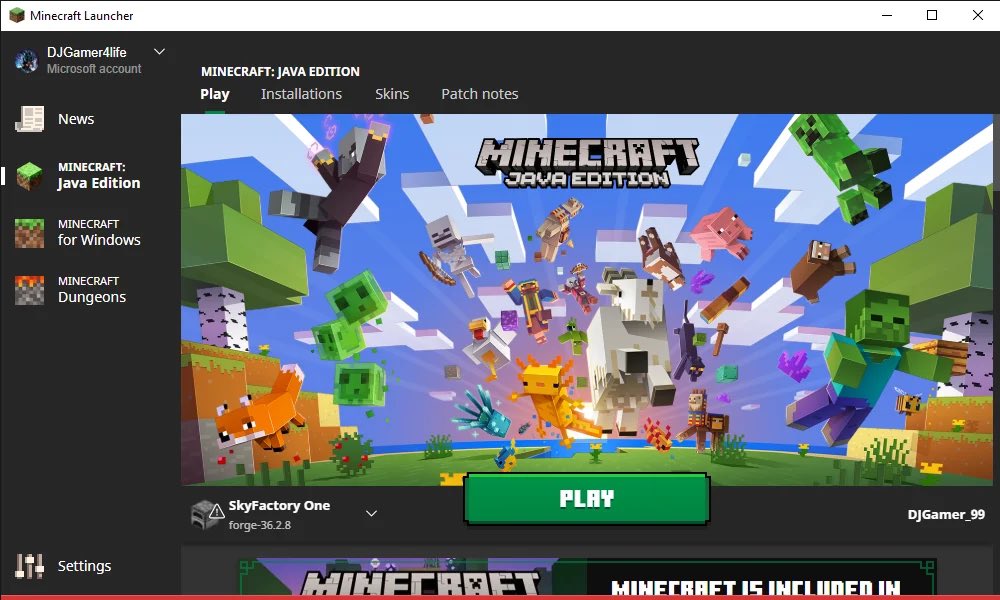
Task: Select Minecraft: Java Edition sidebar label
Action: coord(99,175)
